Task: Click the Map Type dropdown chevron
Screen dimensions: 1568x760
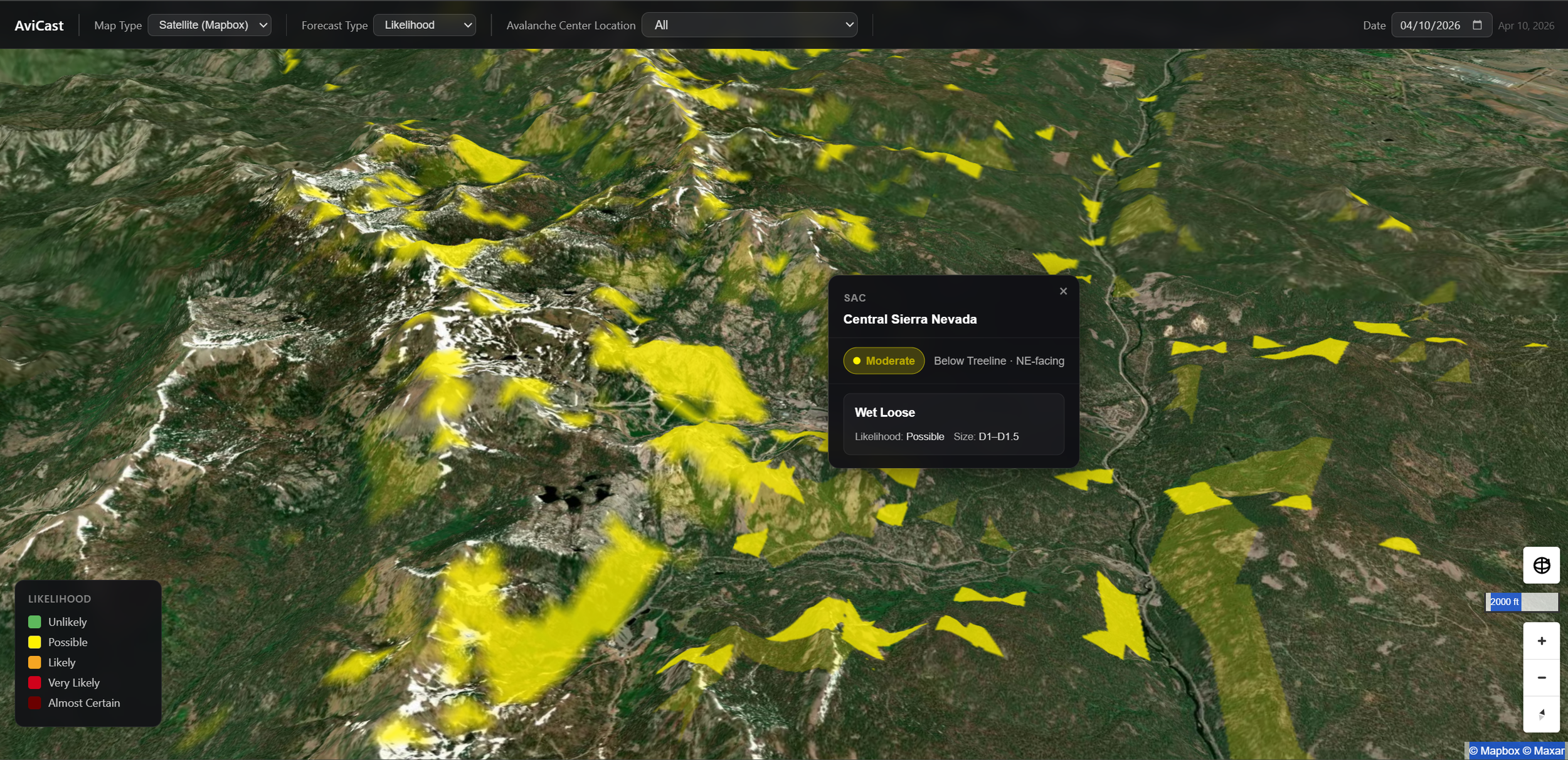Action: tap(263, 25)
